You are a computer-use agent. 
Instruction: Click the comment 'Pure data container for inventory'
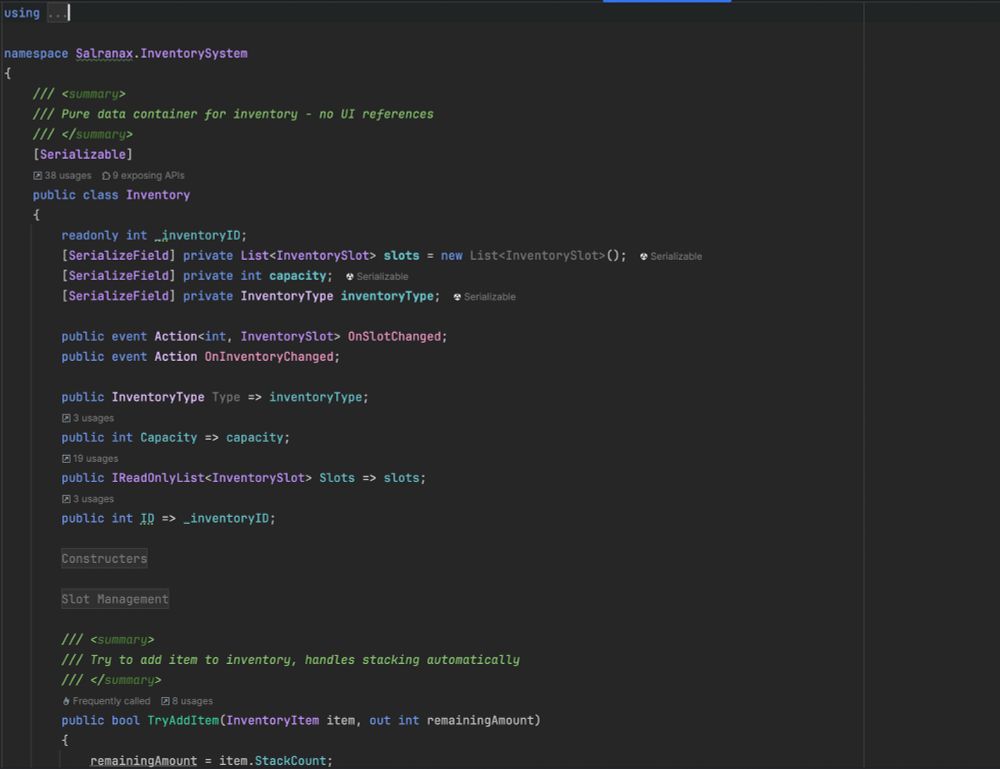tap(179, 114)
